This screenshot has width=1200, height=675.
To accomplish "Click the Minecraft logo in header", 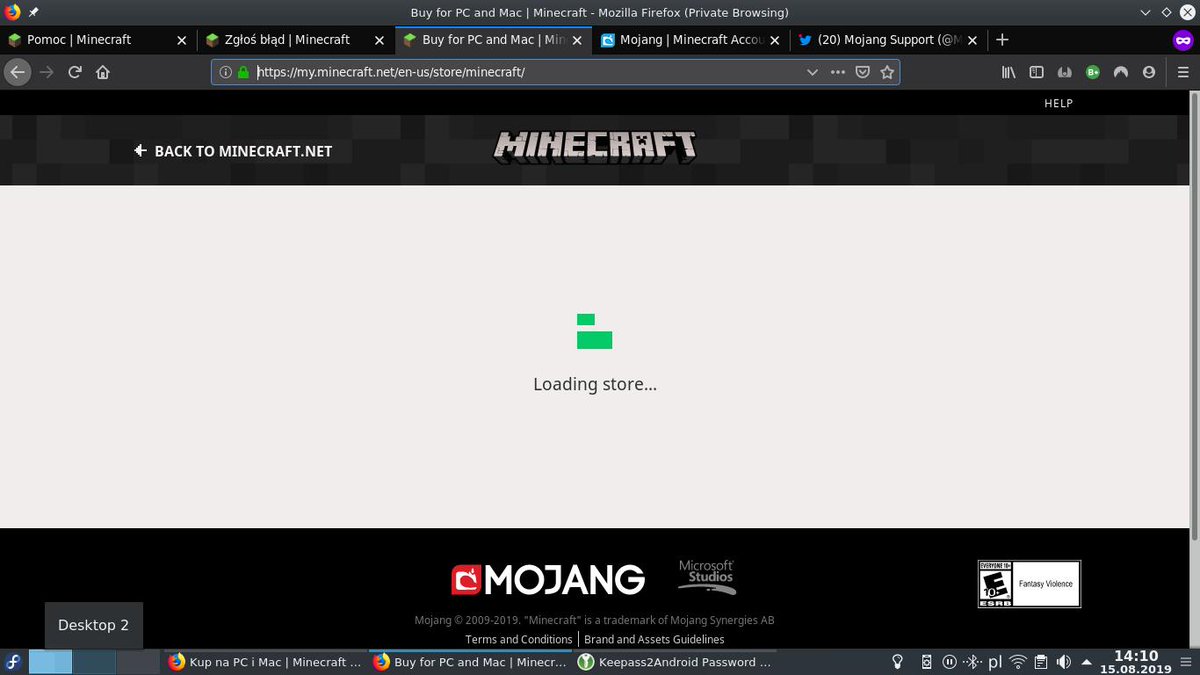I will click(x=595, y=147).
